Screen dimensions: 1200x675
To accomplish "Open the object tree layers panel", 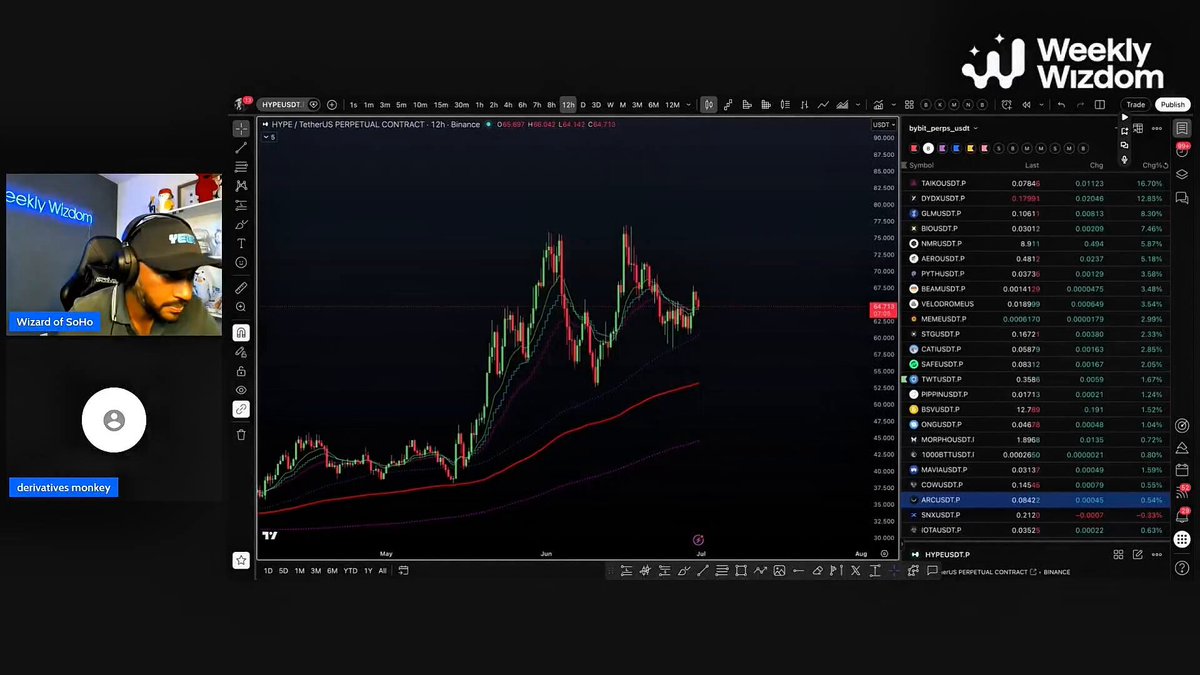I will click(x=1182, y=174).
